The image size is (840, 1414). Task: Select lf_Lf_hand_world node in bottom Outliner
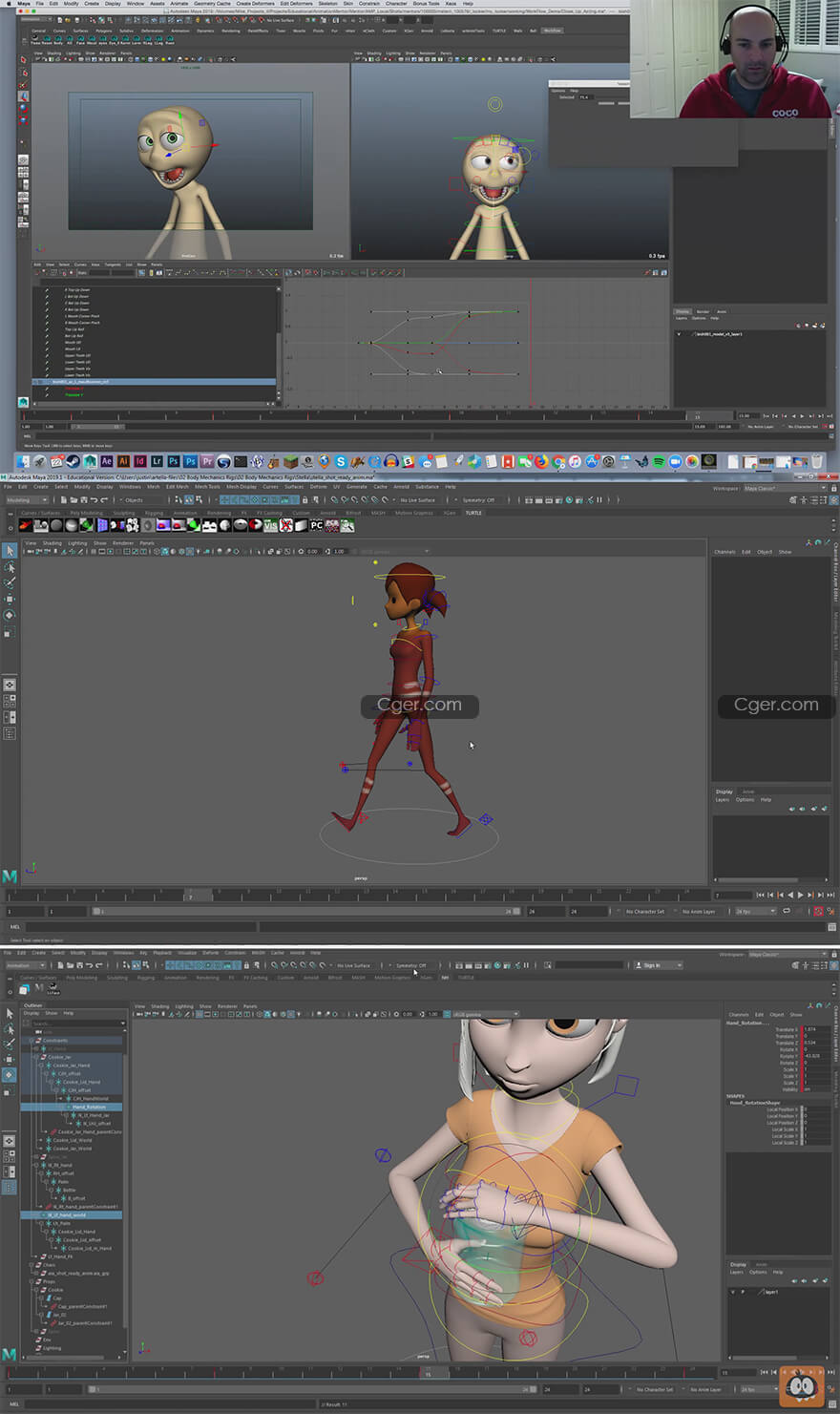[x=67, y=1215]
